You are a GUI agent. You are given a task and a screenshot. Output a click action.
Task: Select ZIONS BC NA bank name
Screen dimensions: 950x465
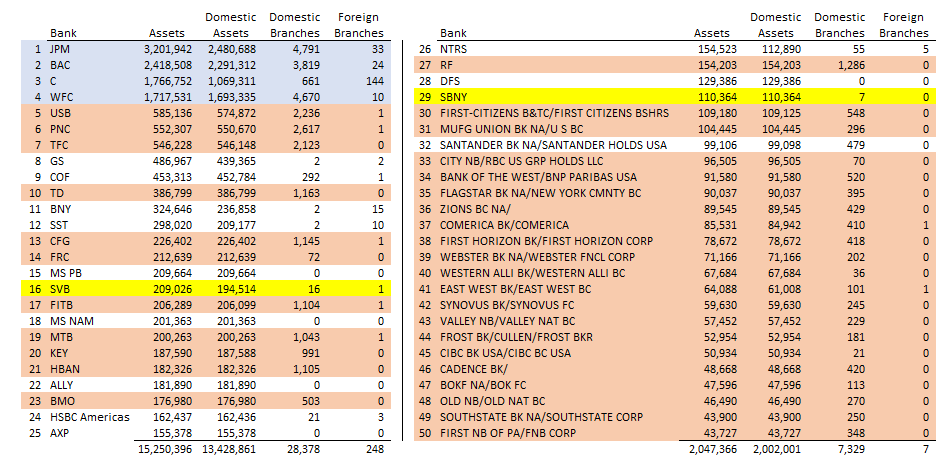(x=476, y=209)
